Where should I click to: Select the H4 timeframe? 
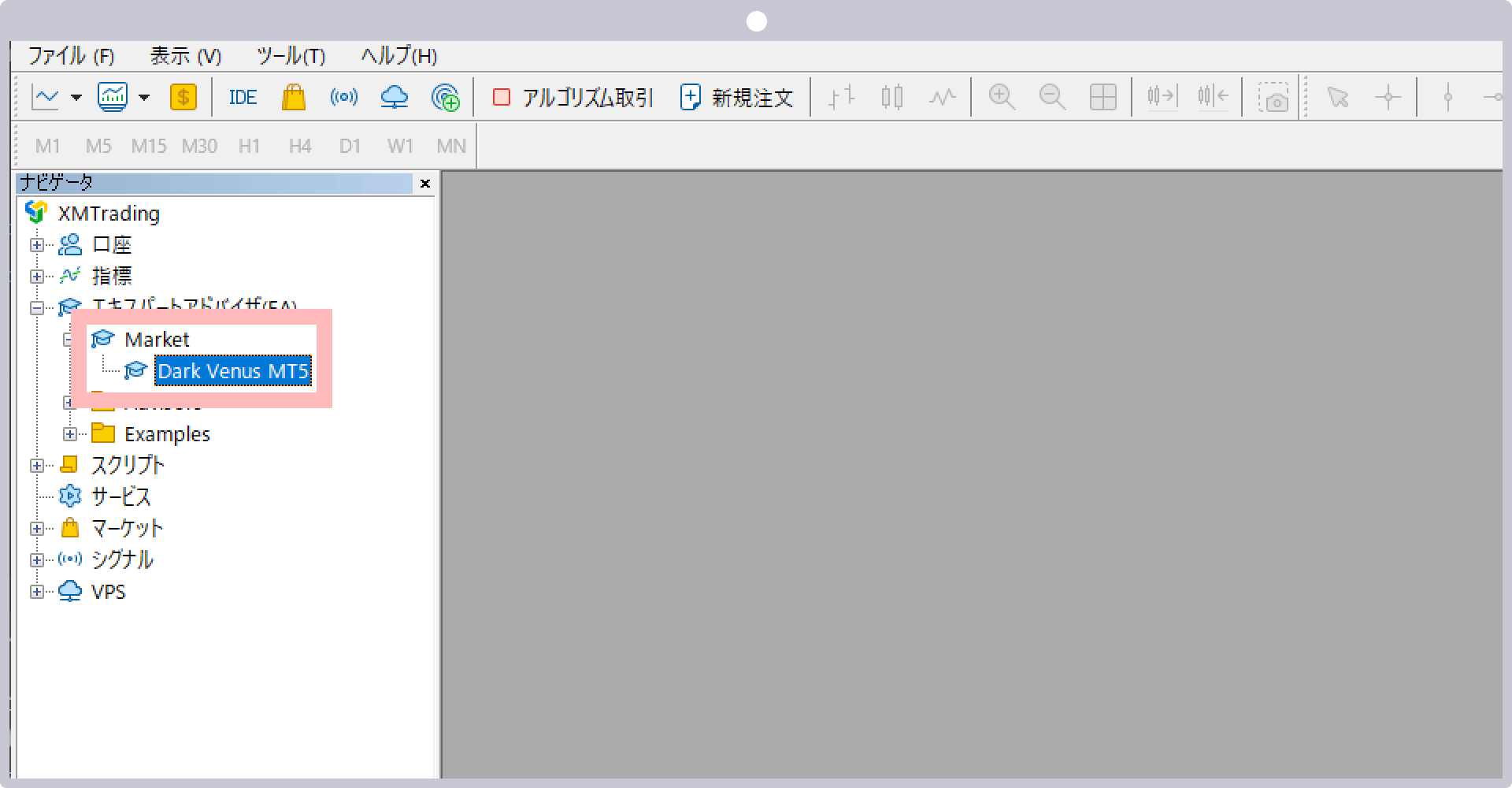click(300, 147)
